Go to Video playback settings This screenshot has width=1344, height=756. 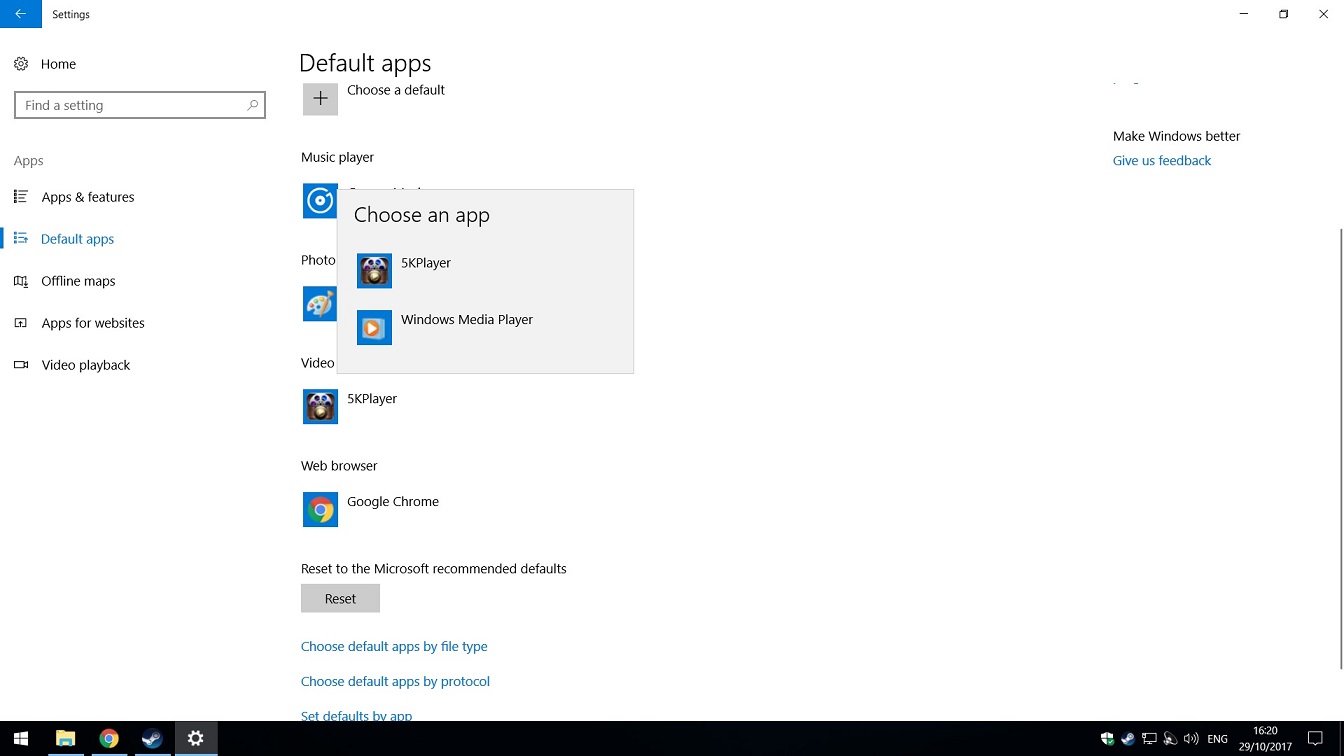[x=85, y=365]
